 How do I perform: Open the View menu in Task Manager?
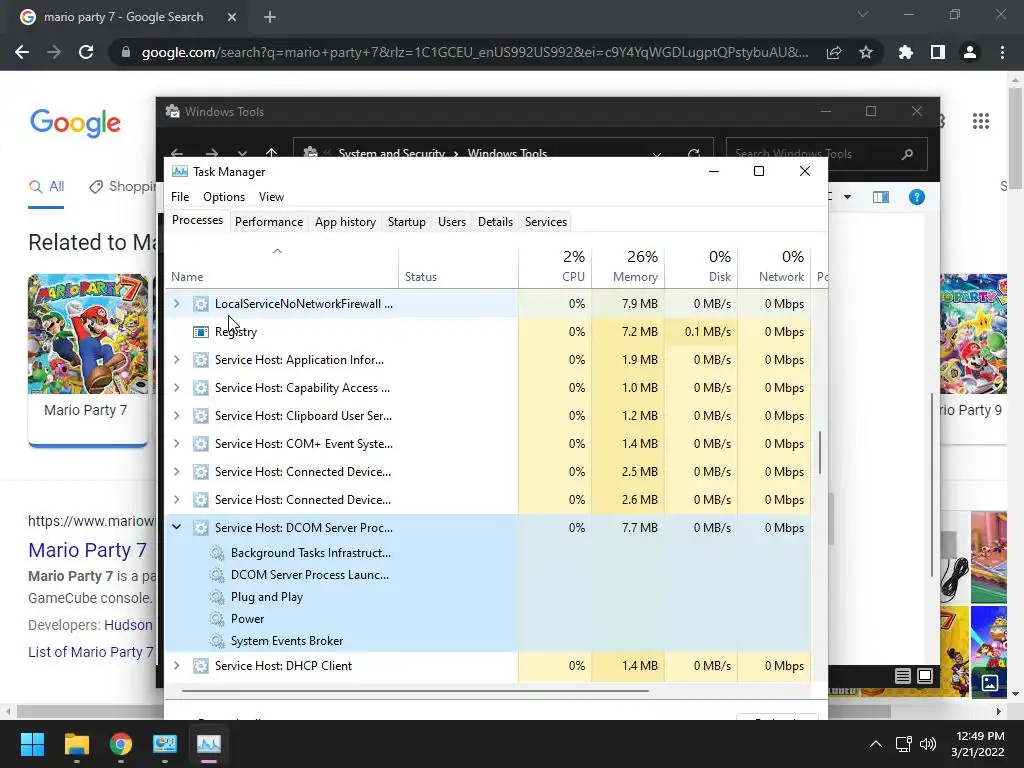(x=271, y=197)
